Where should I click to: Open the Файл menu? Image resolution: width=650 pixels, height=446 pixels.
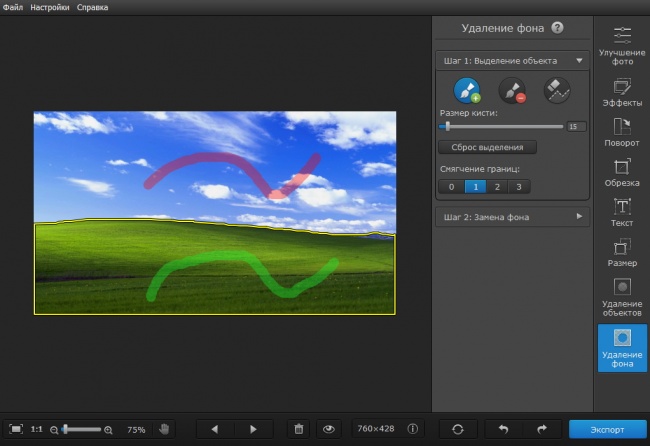pos(13,7)
